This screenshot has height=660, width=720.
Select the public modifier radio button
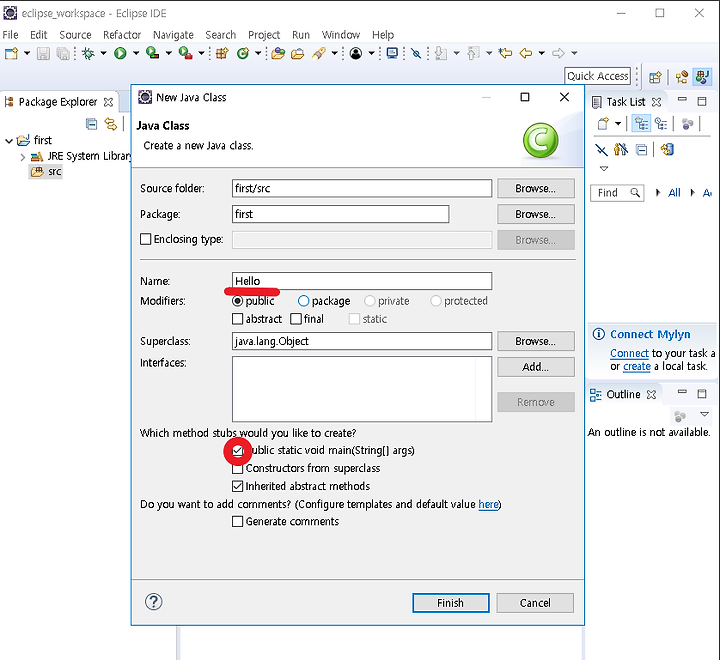[x=237, y=301]
